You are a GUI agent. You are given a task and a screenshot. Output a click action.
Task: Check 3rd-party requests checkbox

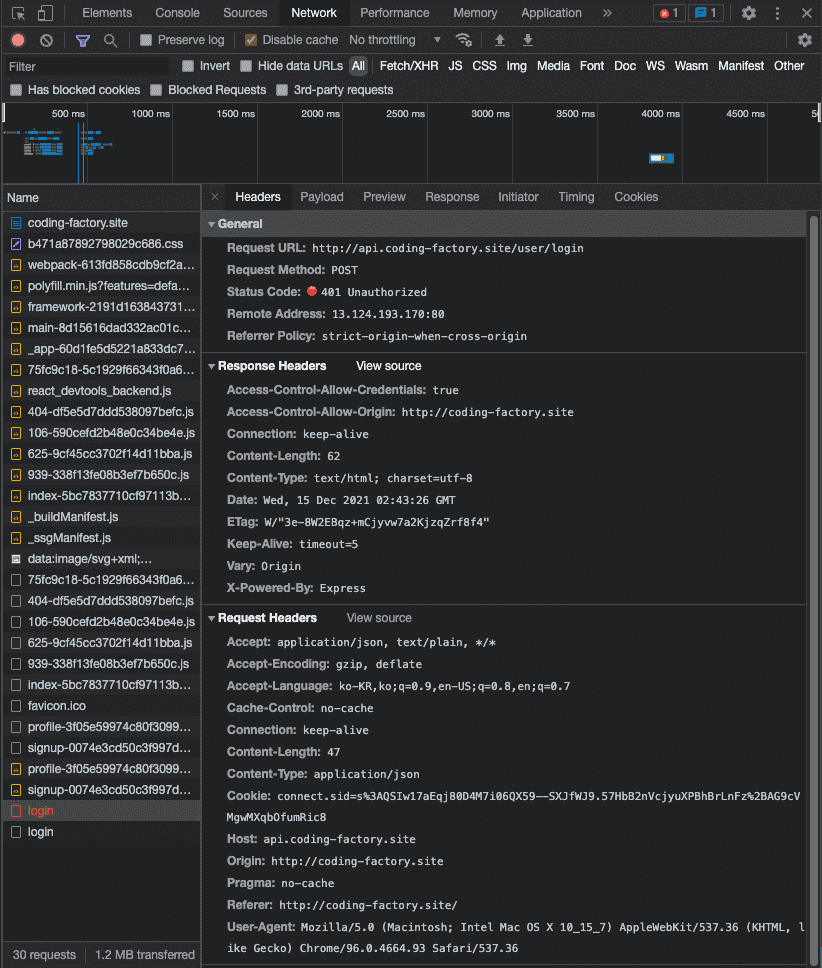(282, 90)
